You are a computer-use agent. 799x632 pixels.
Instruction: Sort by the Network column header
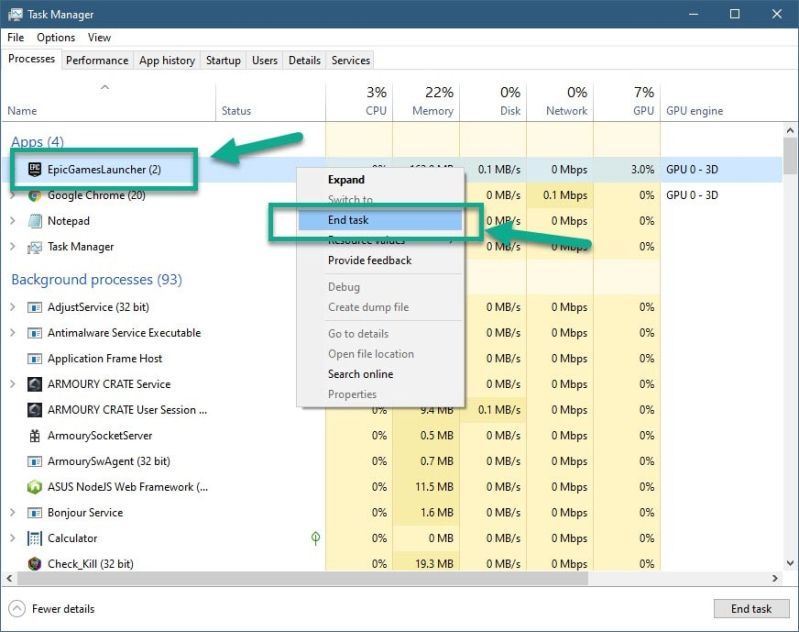click(560, 100)
